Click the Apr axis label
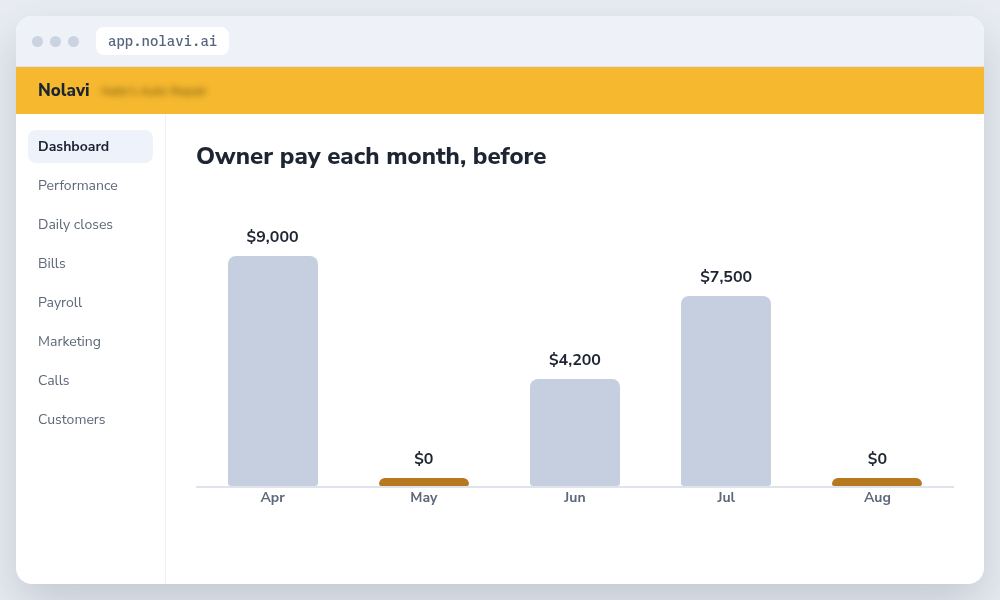 click(x=272, y=497)
